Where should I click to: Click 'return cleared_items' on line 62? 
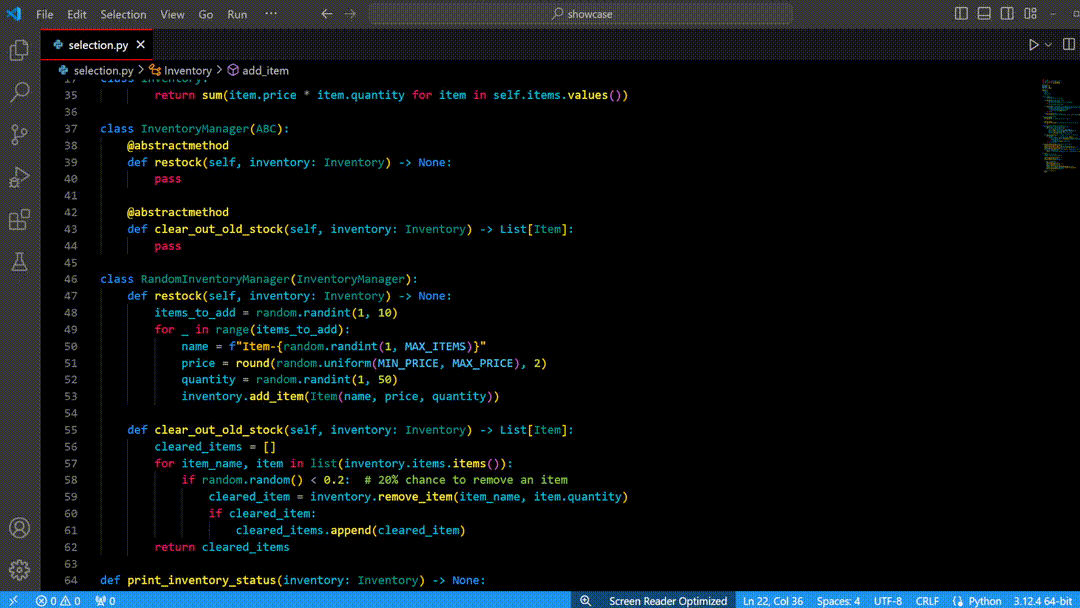222,547
